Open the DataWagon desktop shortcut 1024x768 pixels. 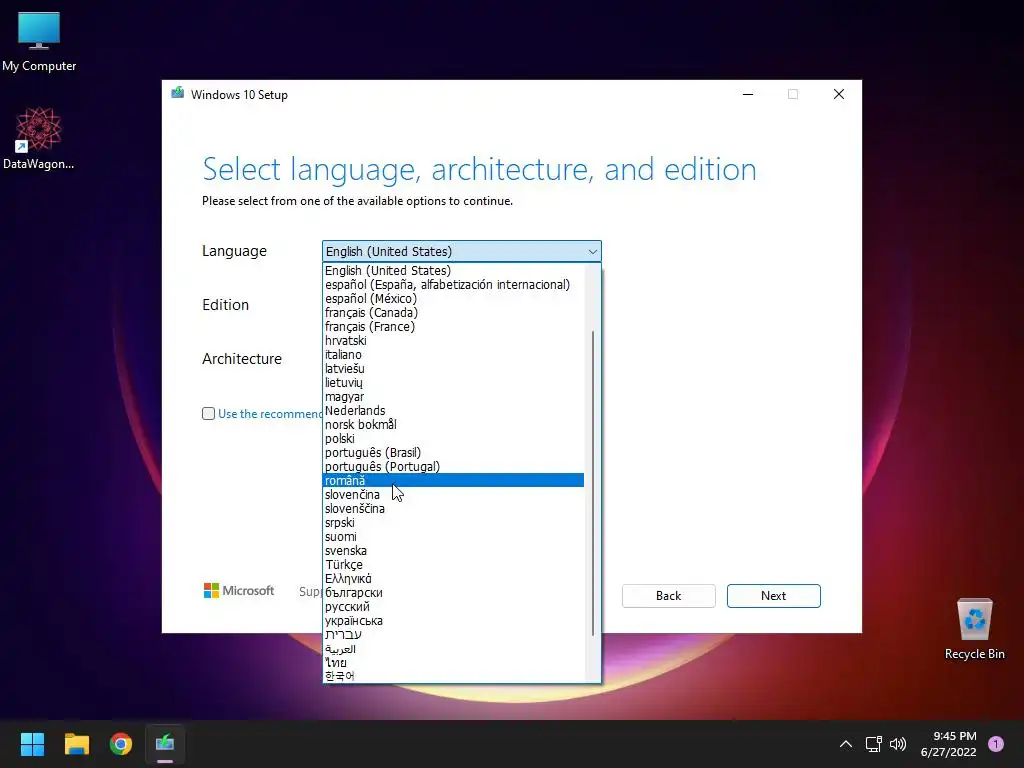[39, 138]
